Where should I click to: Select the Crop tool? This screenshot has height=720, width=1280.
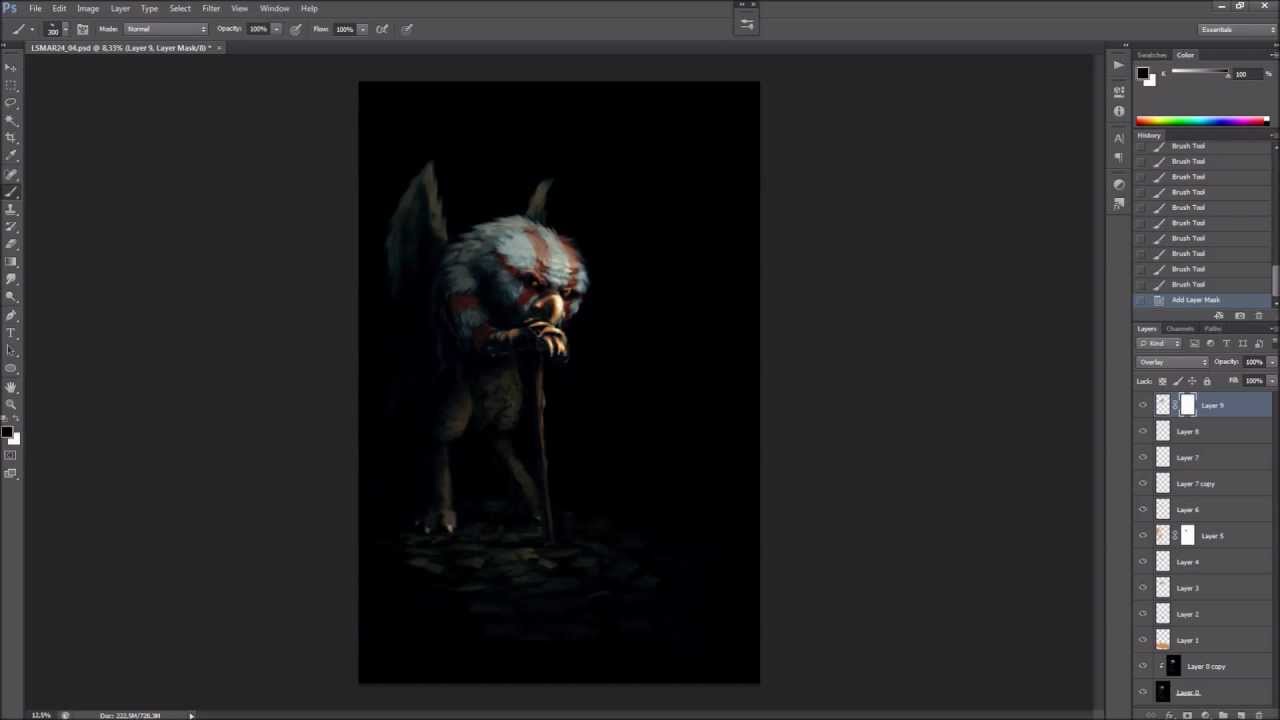tap(11, 138)
